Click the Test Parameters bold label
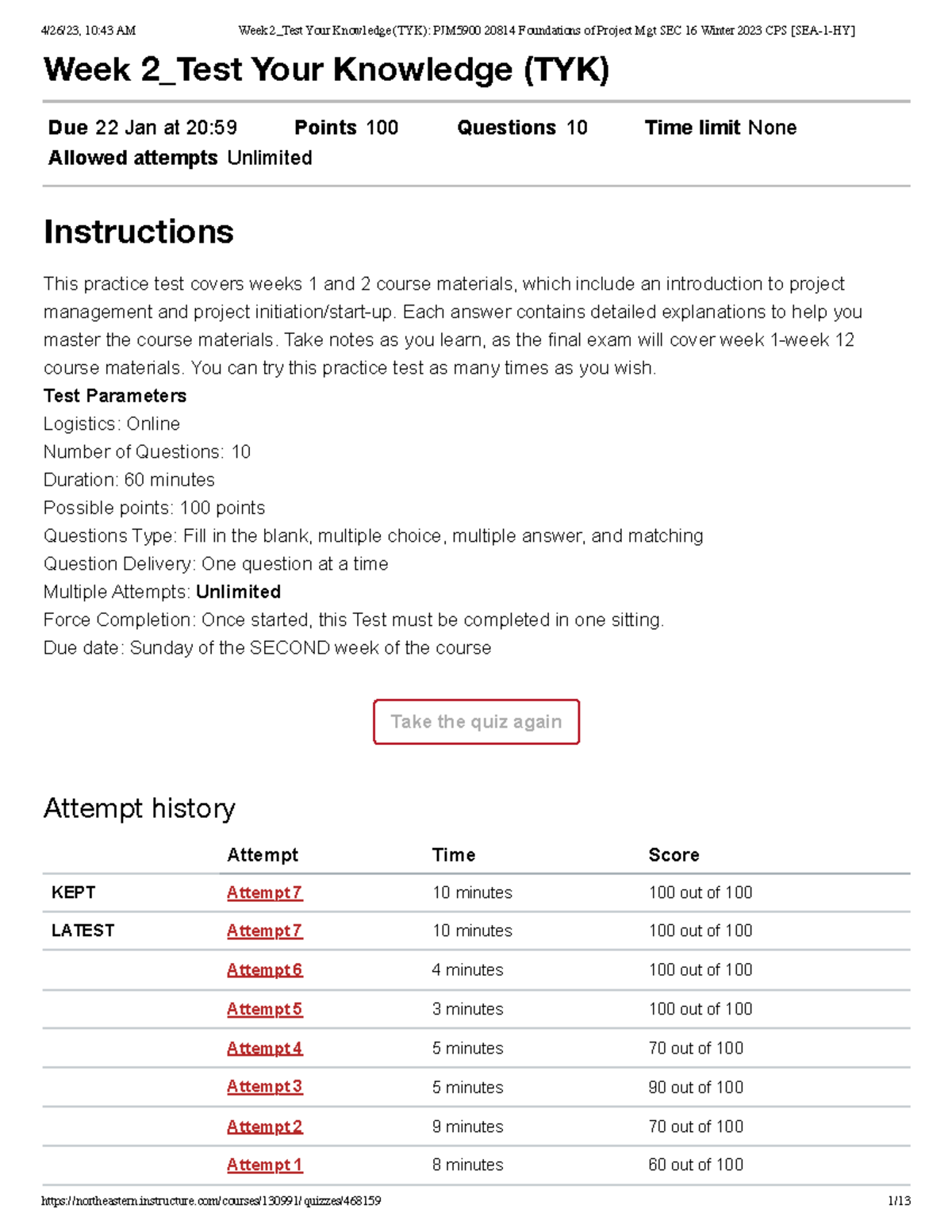The height and width of the screenshot is (1232, 952). tap(115, 396)
